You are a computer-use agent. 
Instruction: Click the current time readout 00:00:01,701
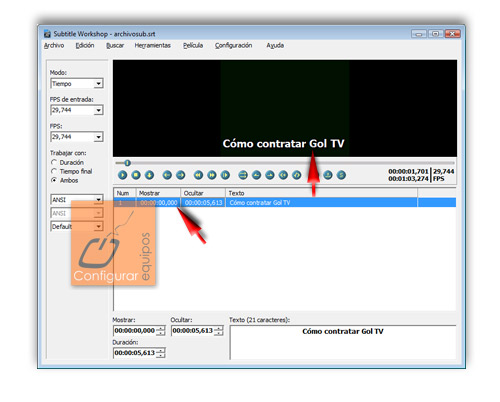(408, 171)
